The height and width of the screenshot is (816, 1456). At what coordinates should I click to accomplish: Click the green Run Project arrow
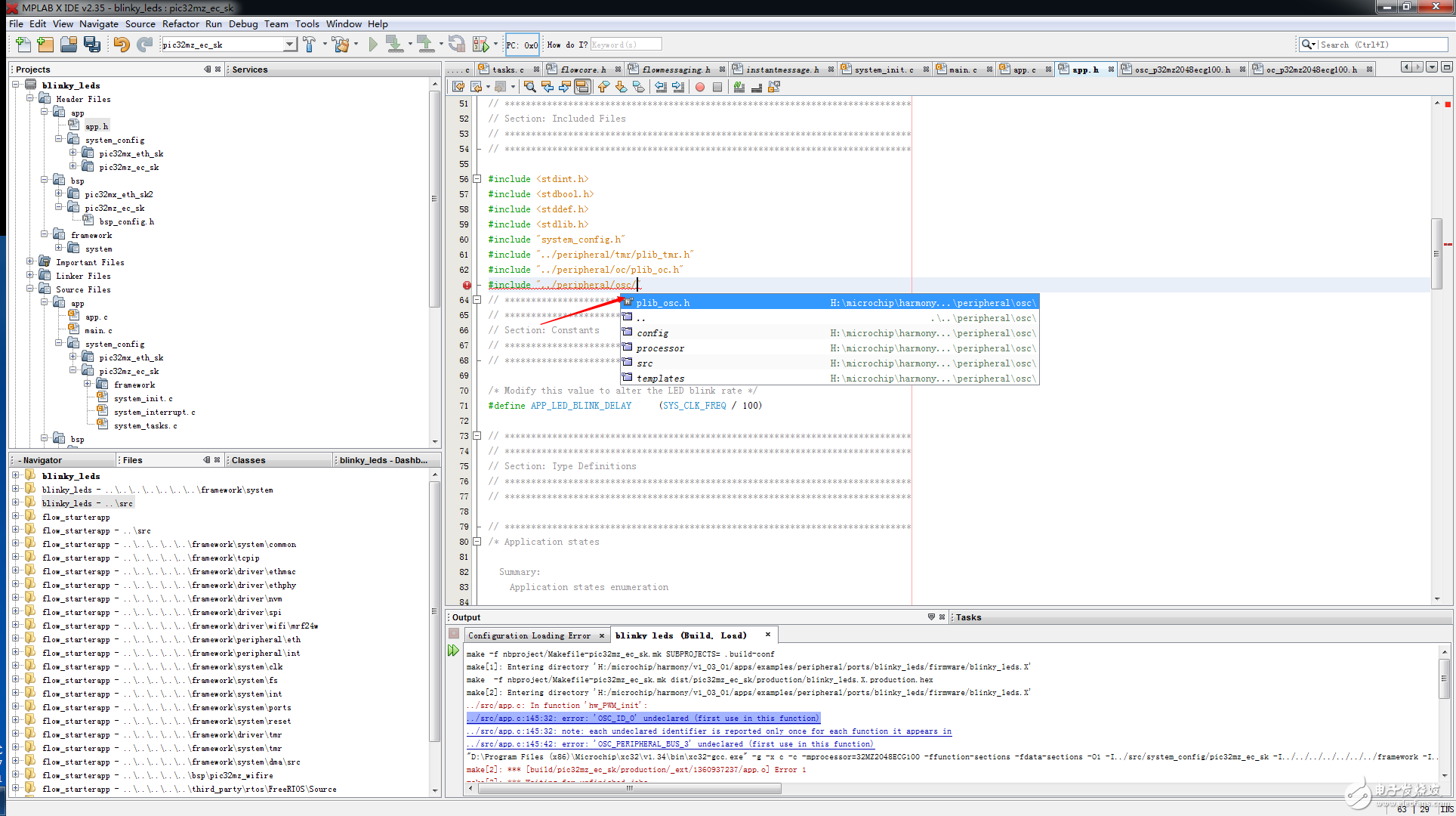(x=372, y=45)
